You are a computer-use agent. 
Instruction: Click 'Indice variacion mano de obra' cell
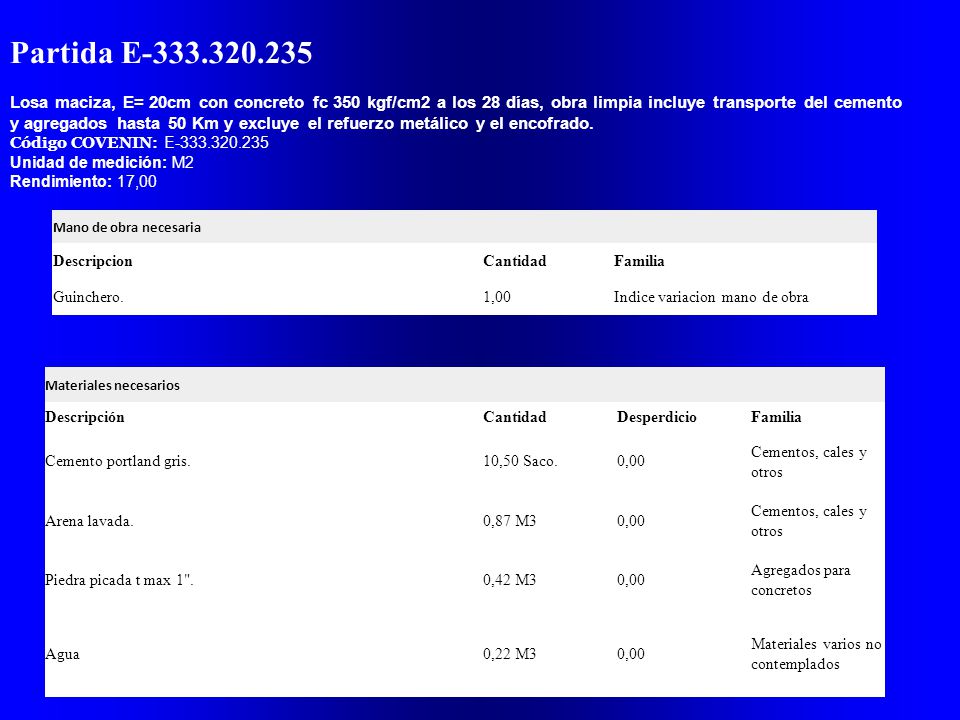[711, 297]
